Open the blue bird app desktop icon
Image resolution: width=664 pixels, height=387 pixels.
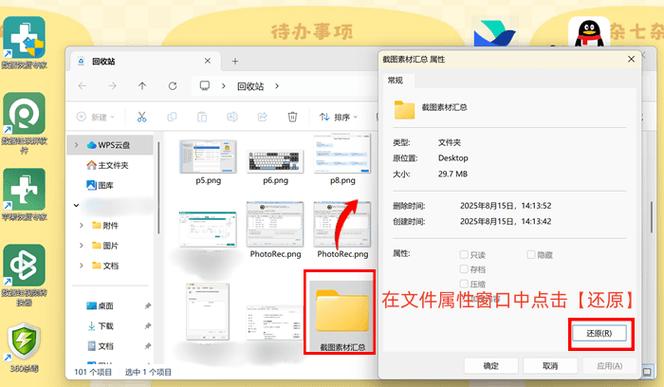pyautogui.click(x=495, y=33)
